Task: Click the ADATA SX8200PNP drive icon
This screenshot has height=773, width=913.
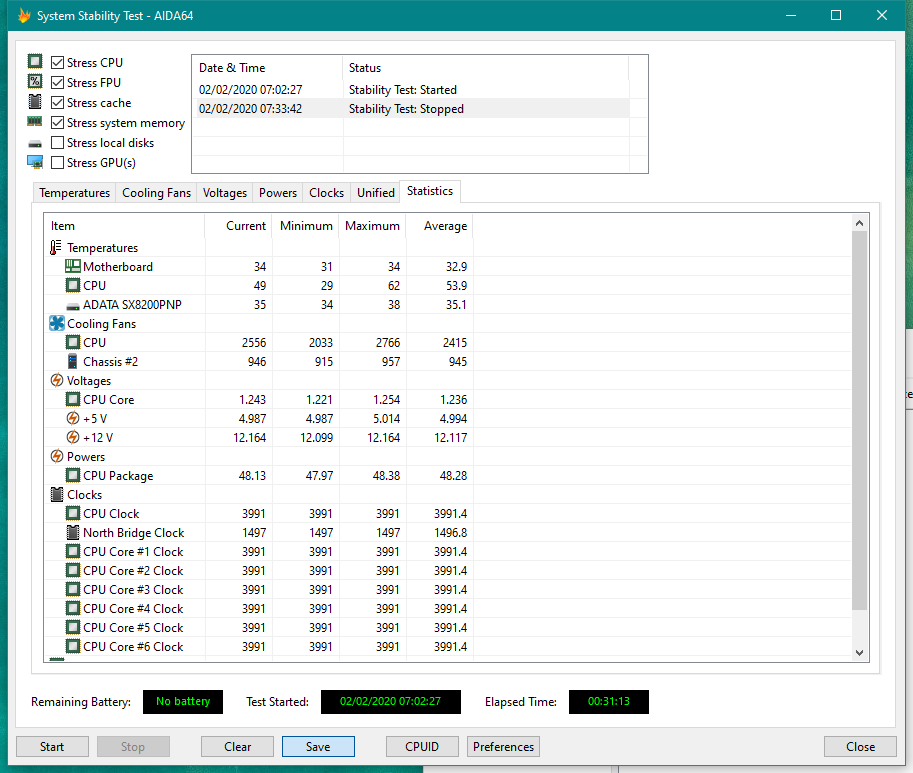Action: [x=72, y=305]
